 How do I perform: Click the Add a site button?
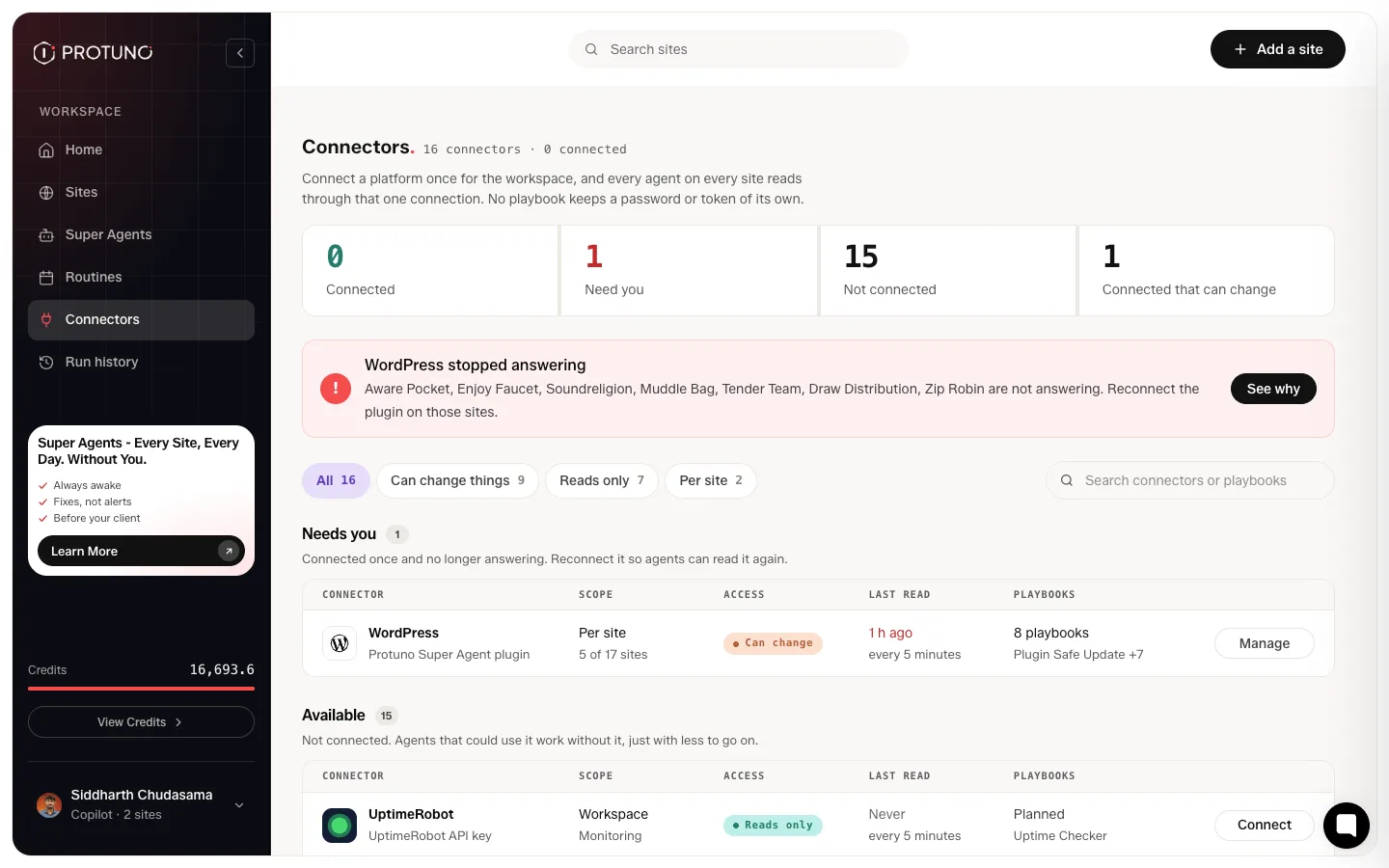tap(1278, 49)
